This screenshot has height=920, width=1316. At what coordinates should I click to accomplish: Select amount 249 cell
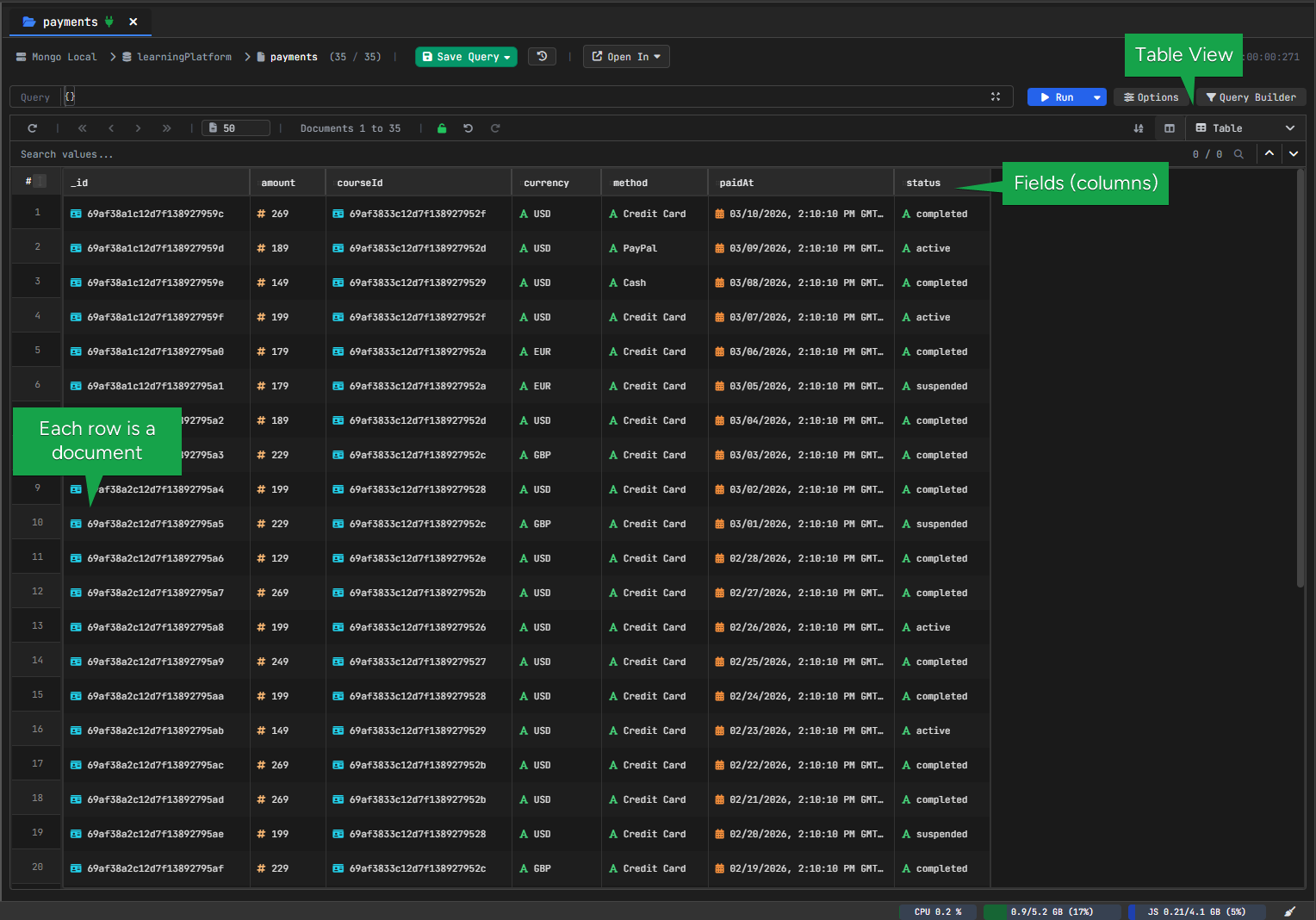click(288, 662)
